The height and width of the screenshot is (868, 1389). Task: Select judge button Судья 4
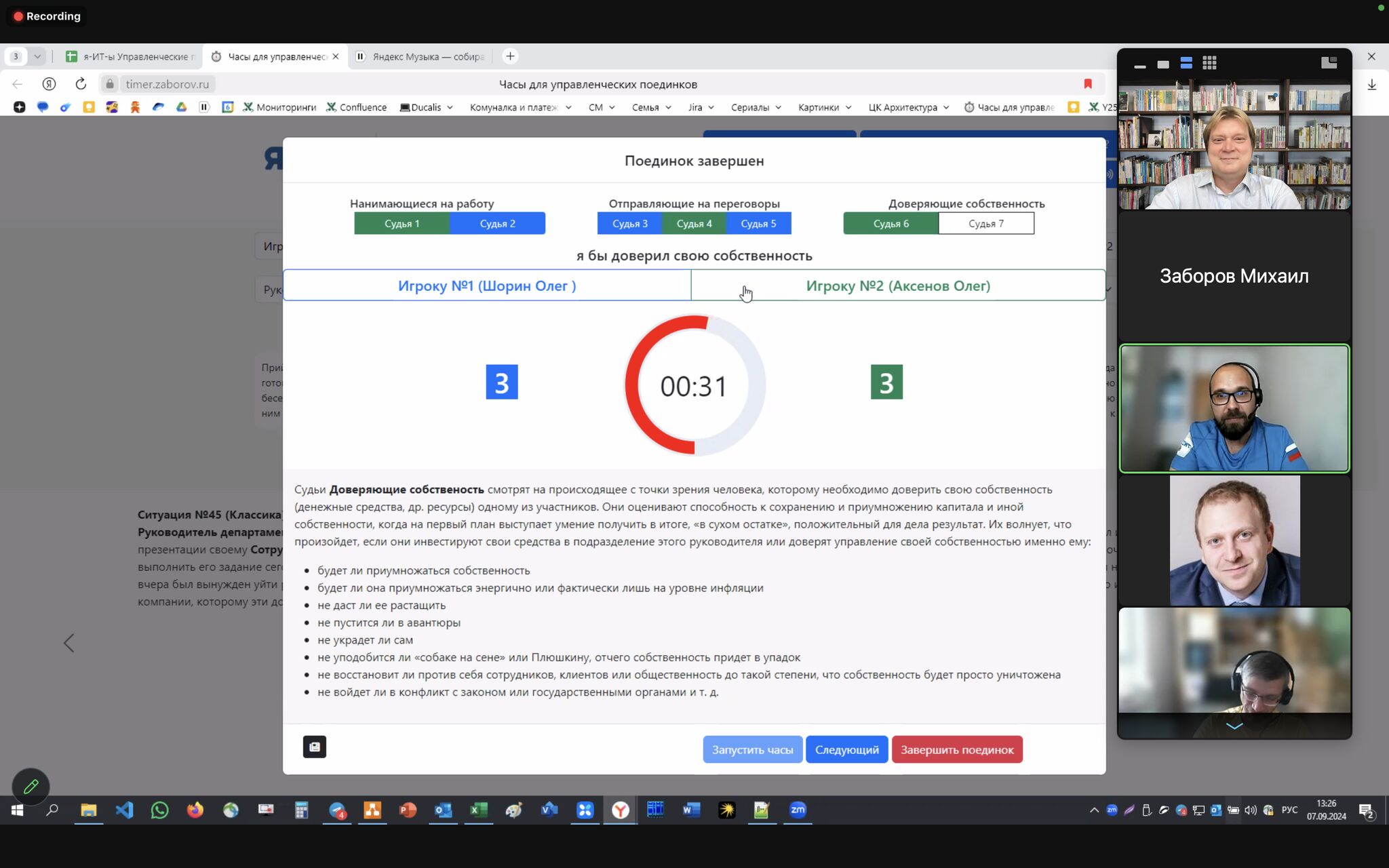coord(694,223)
